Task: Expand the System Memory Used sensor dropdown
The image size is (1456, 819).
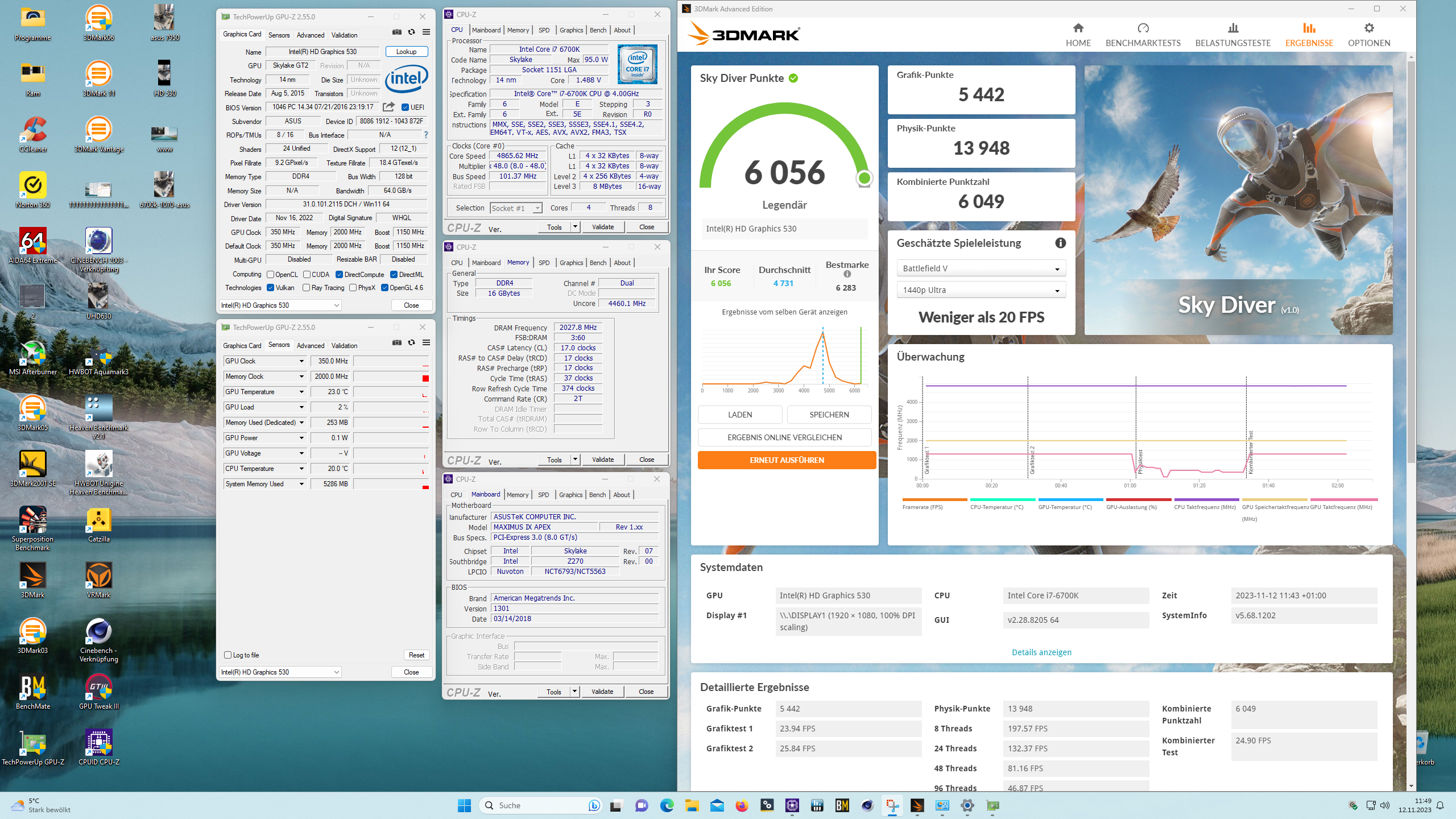Action: click(x=301, y=484)
